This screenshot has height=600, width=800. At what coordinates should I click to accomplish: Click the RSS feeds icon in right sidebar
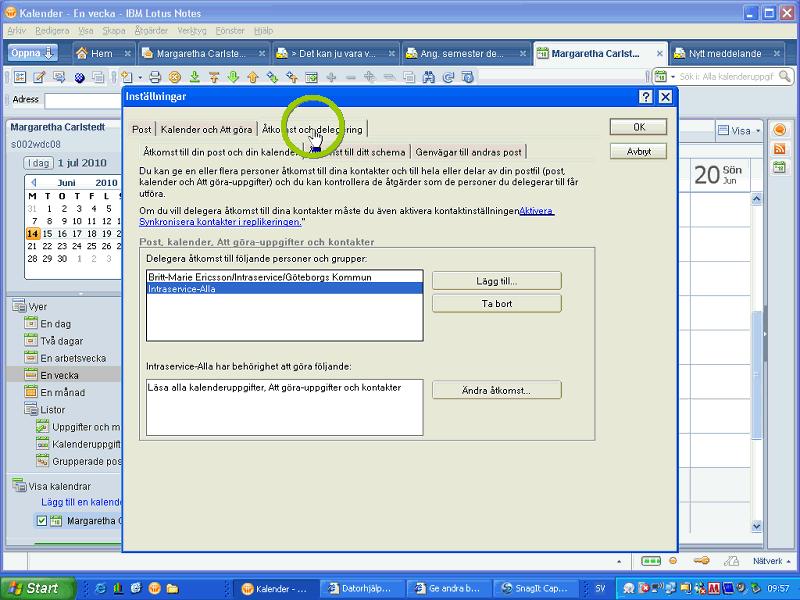click(779, 148)
